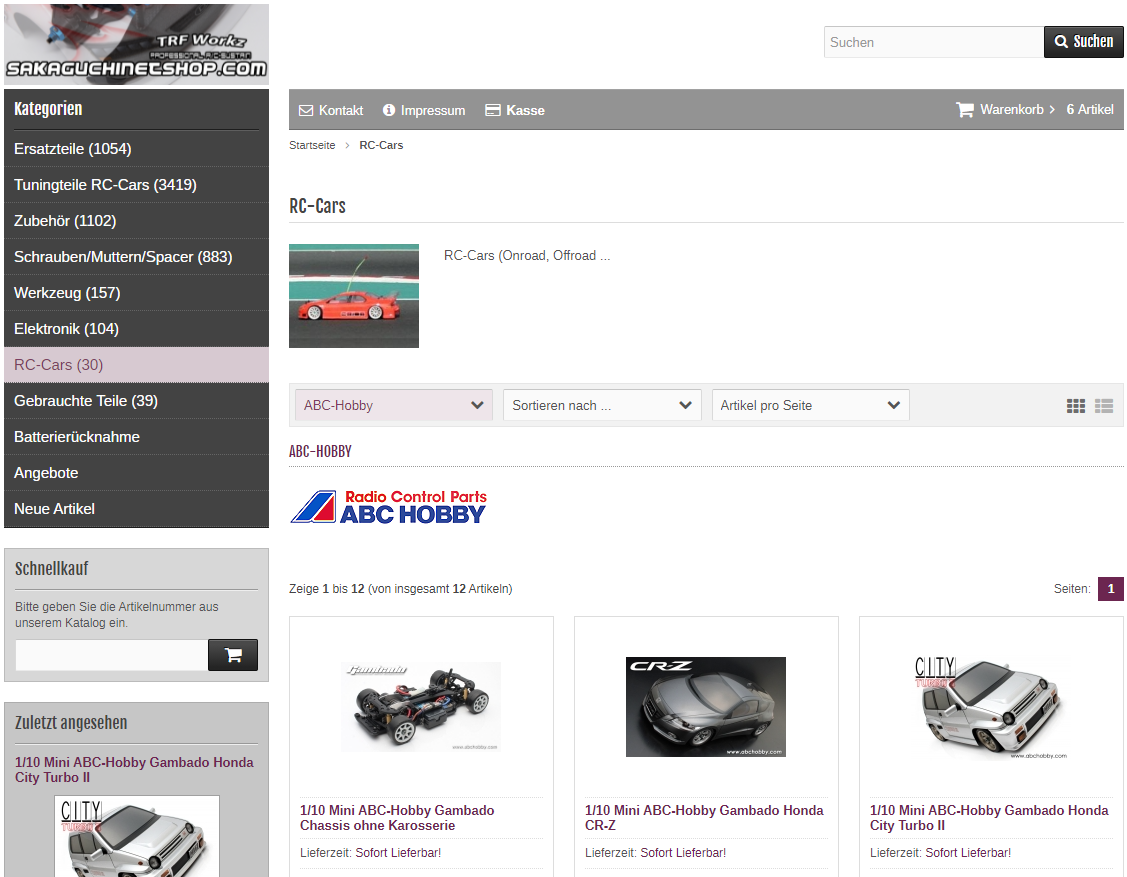Open Gambado Chassis ohne Karosserie title link
This screenshot has height=877, width=1127.
pos(397,818)
